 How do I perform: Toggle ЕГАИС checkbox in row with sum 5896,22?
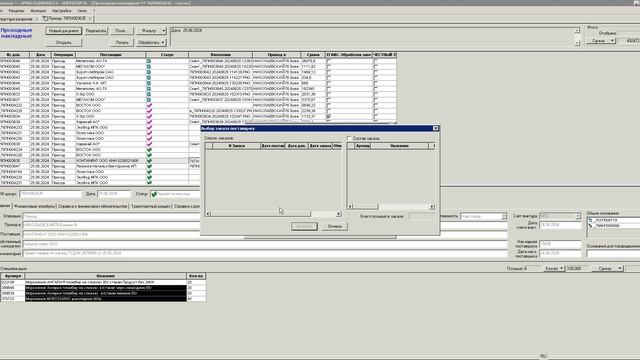(329, 105)
